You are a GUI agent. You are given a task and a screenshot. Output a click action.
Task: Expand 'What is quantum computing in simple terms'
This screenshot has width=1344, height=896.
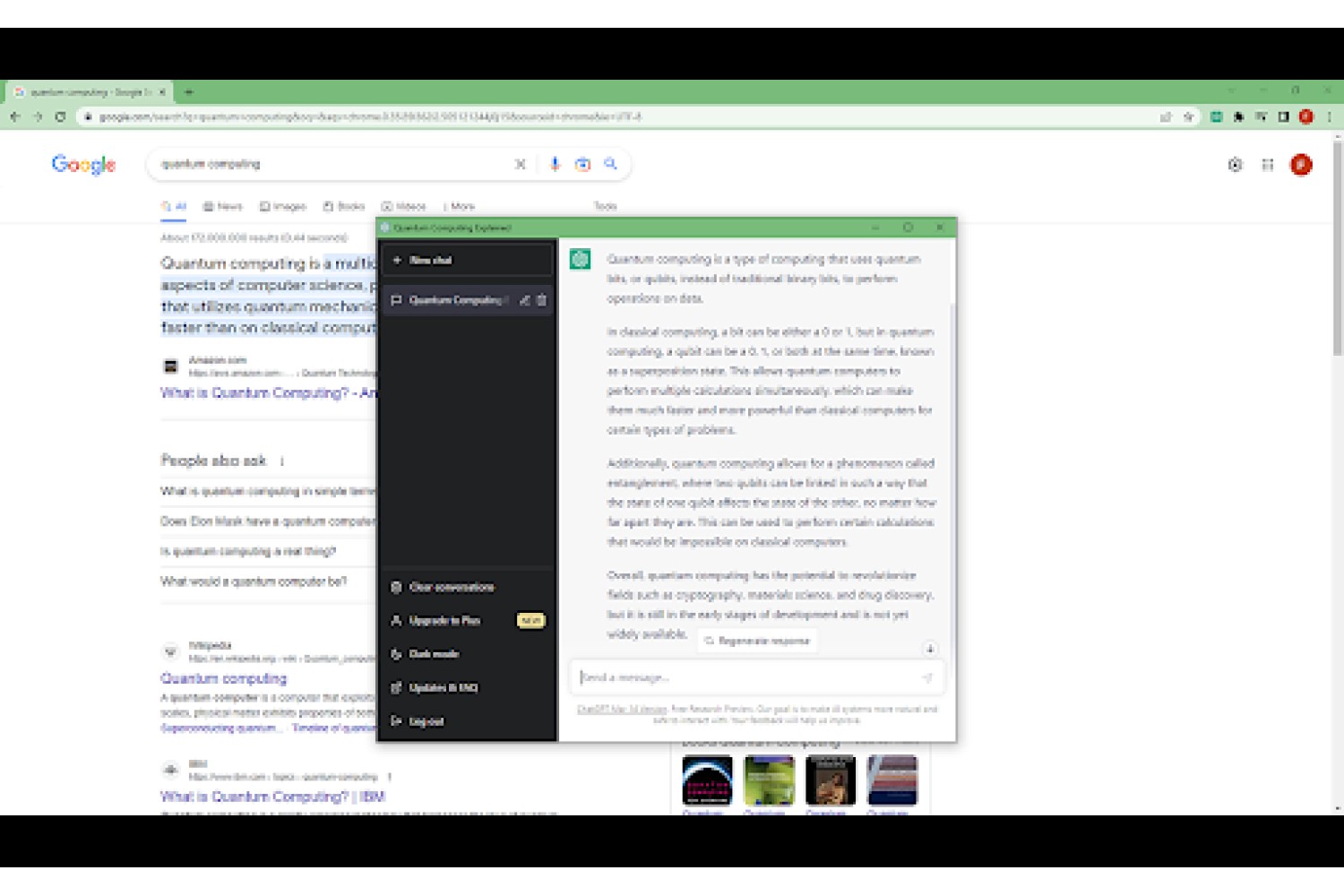tap(268, 491)
